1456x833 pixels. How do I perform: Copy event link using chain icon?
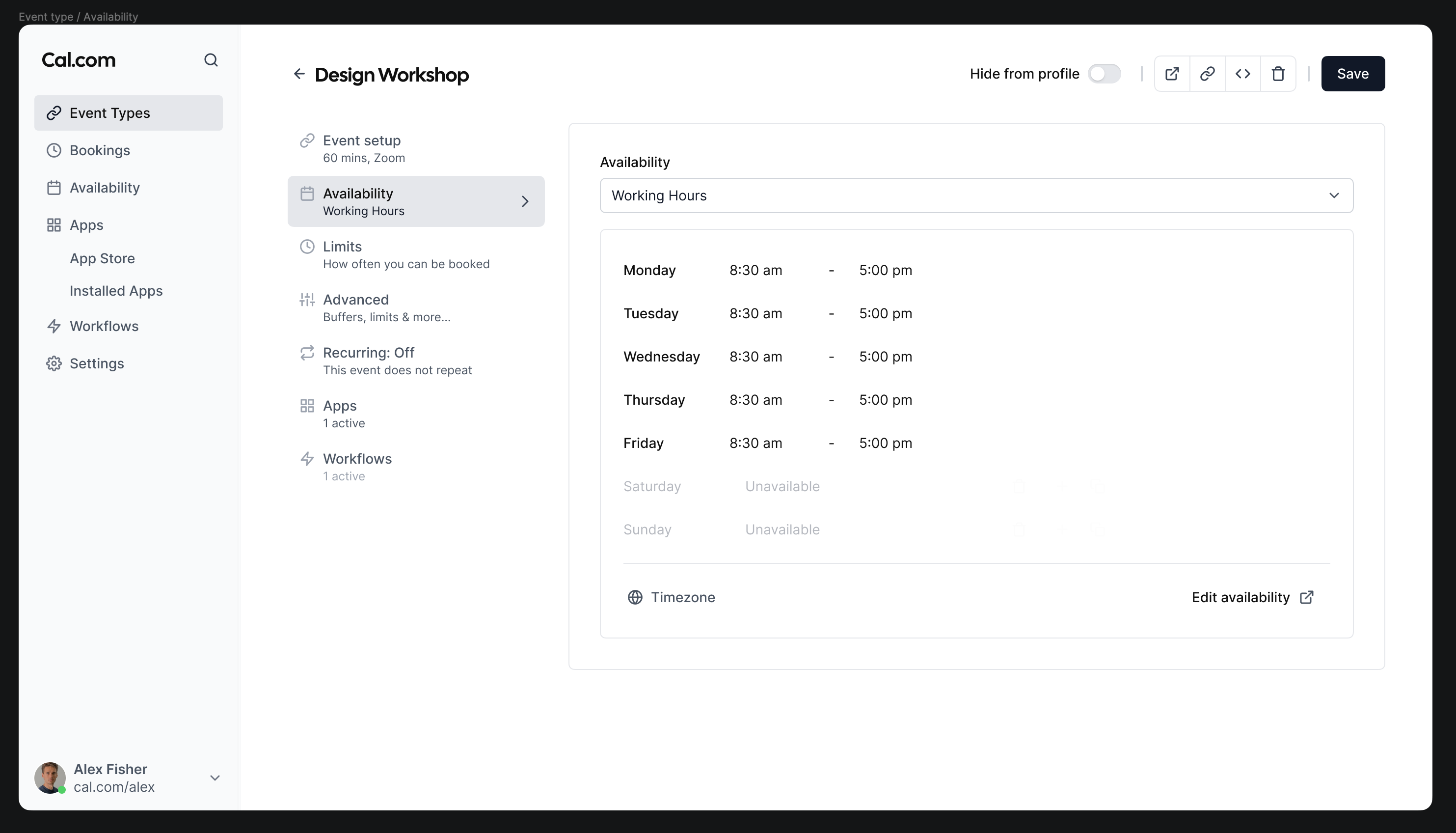1207,74
